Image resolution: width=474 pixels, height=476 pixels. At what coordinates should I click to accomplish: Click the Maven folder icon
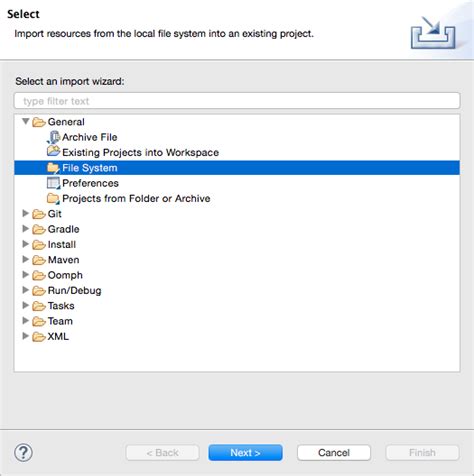39,260
